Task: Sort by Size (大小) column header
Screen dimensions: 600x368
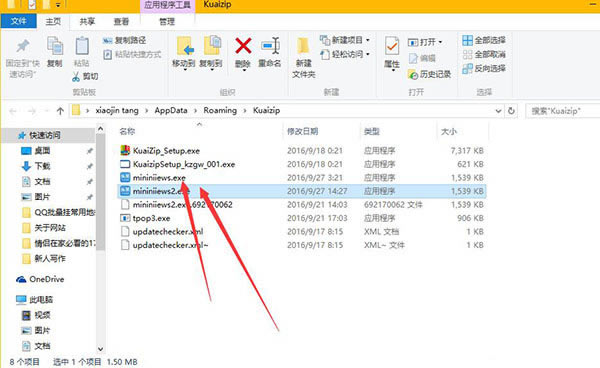Action: 448,132
